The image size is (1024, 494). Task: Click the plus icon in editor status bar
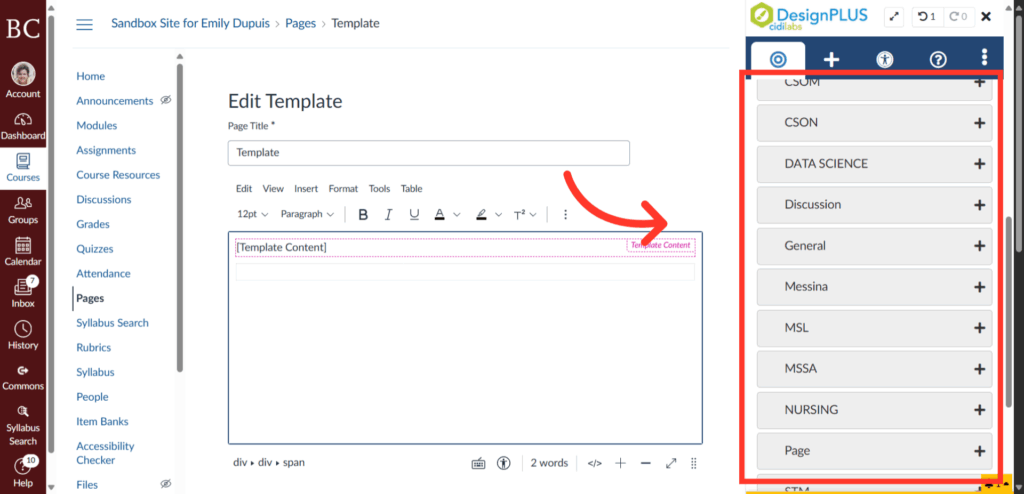tap(620, 463)
